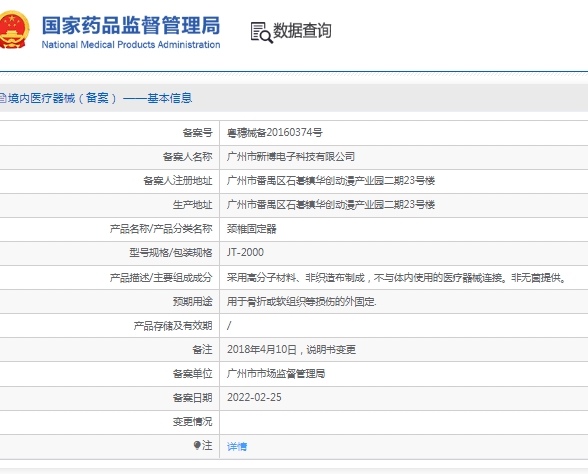Click the 产品名称/产品分类名称 label

161,229
